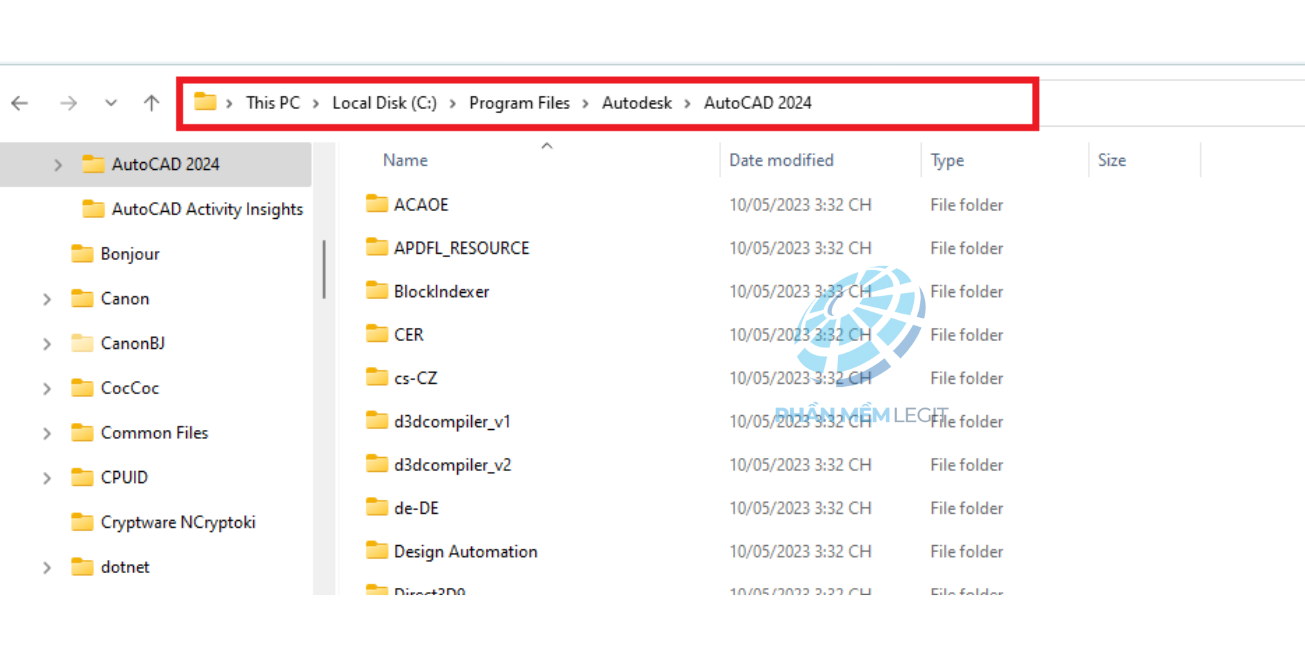The image size is (1305, 656).
Task: Select This PC in address path
Action: tap(273, 103)
